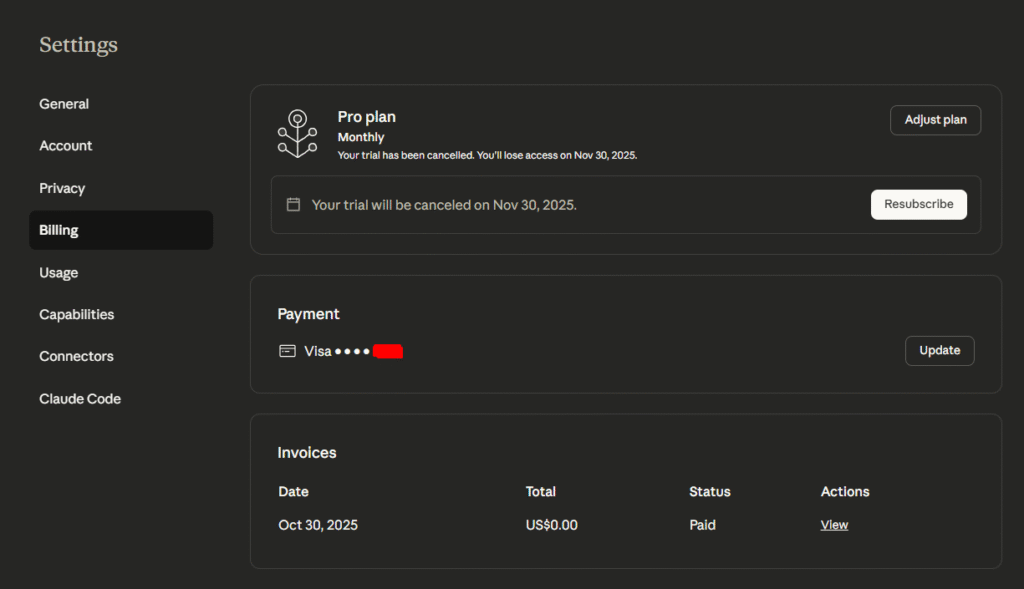Select Privacy in the settings sidebar
The width and height of the screenshot is (1024, 589).
62,188
